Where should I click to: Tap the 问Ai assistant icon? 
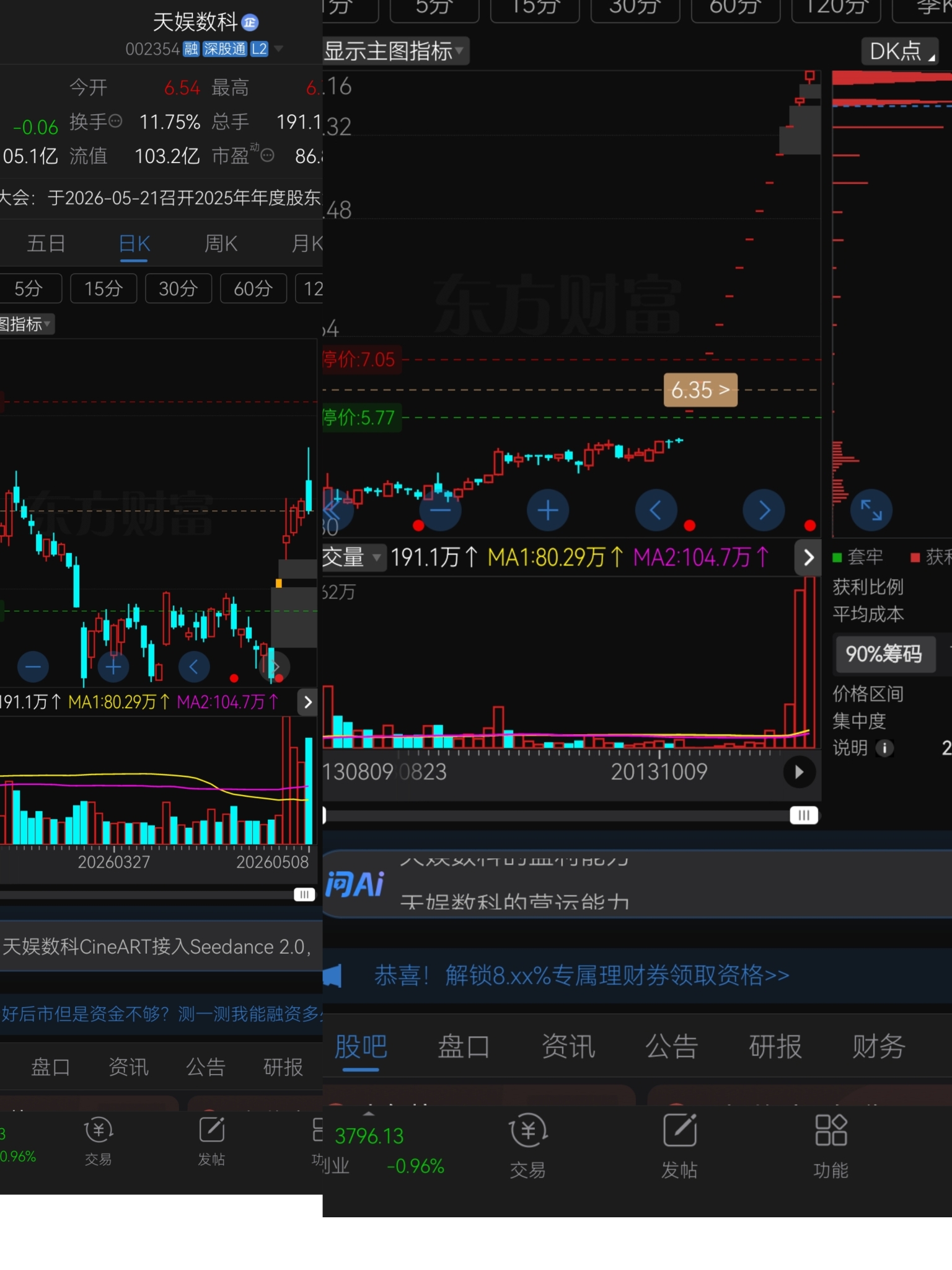pos(355,883)
